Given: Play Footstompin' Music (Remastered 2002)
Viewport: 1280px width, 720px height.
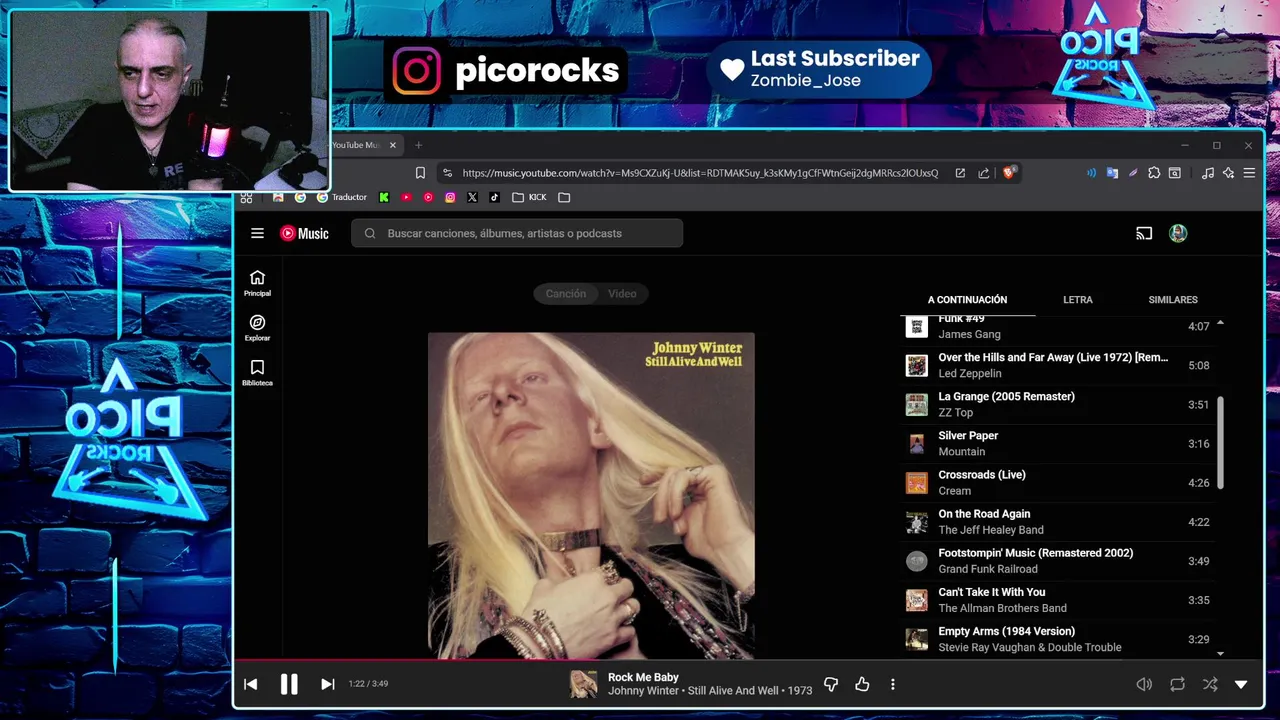Looking at the screenshot, I should (1058, 560).
